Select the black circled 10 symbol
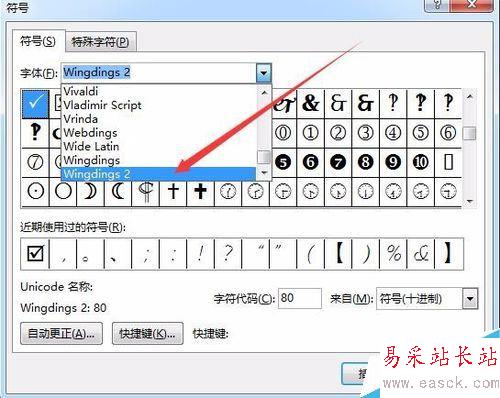500x398 pixels. pyautogui.click(x=421, y=163)
